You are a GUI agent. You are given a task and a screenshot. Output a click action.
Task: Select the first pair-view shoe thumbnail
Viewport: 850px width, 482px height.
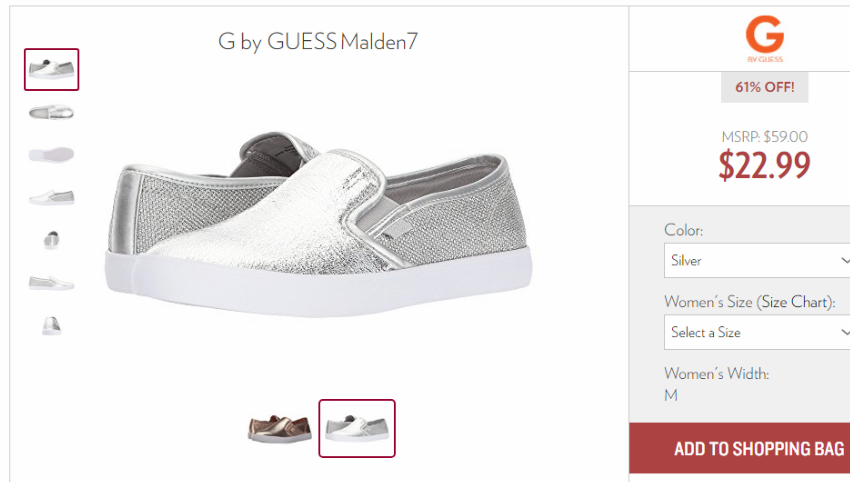[x=51, y=69]
